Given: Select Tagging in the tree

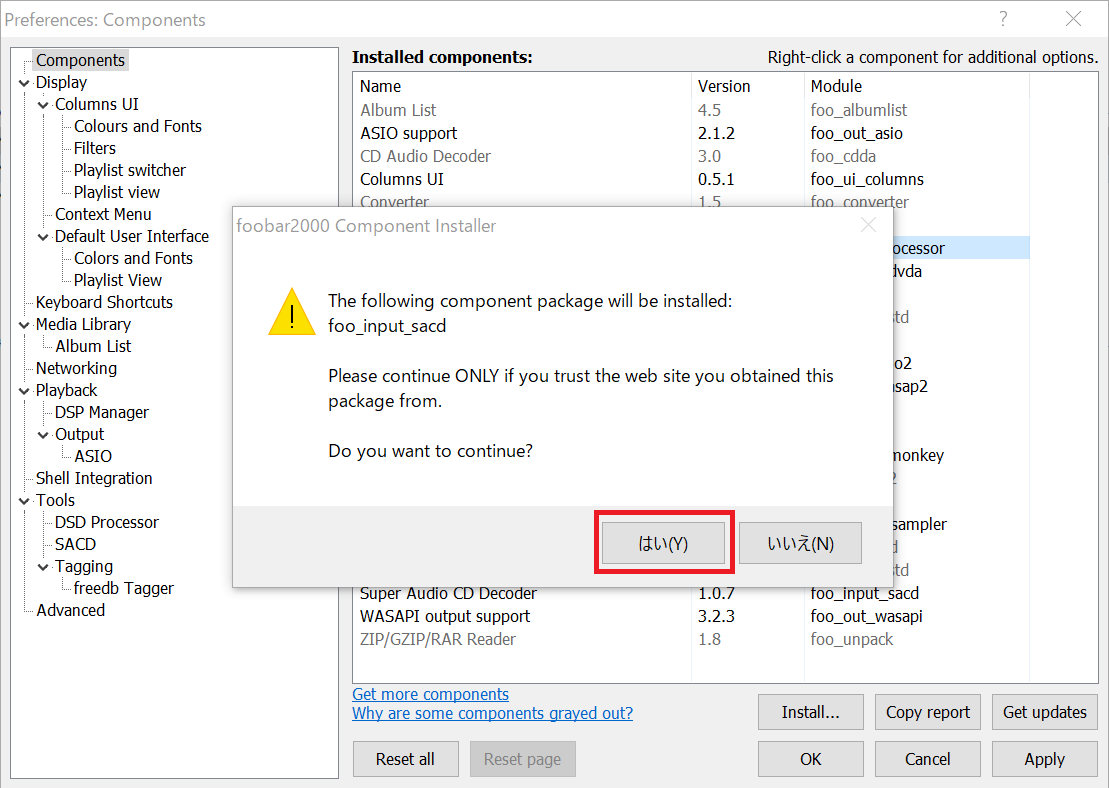Looking at the screenshot, I should 83,566.
